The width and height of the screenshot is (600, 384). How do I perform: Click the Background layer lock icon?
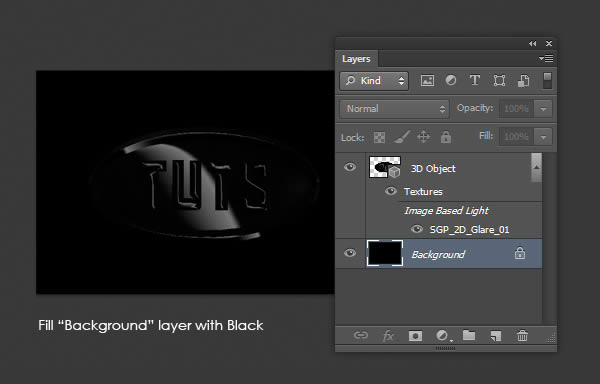(x=520, y=253)
